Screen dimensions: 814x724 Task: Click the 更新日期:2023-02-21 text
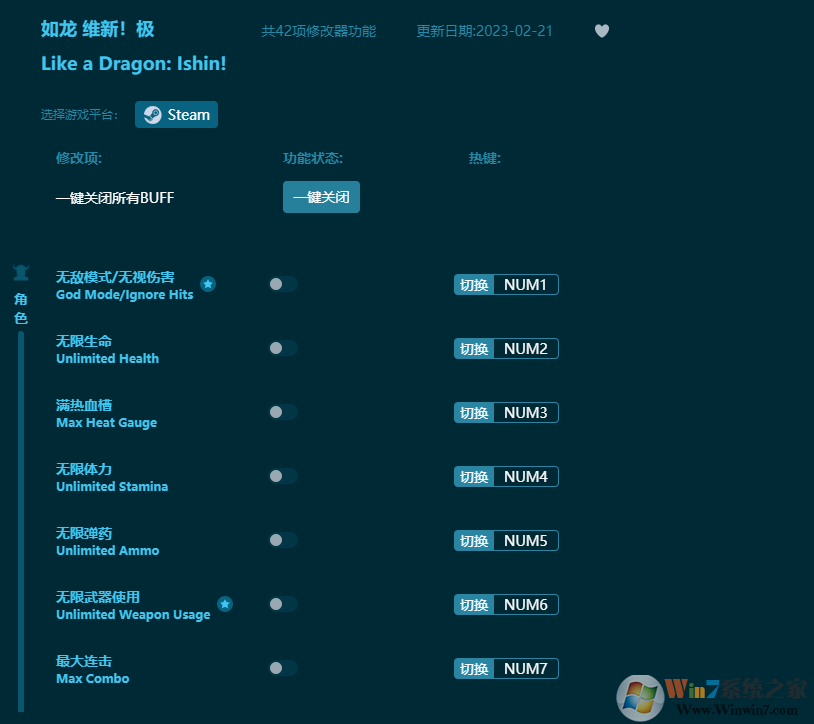pos(484,31)
